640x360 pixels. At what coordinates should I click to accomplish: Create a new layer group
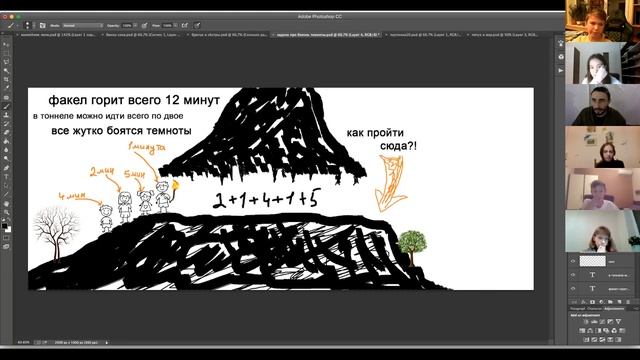610,302
